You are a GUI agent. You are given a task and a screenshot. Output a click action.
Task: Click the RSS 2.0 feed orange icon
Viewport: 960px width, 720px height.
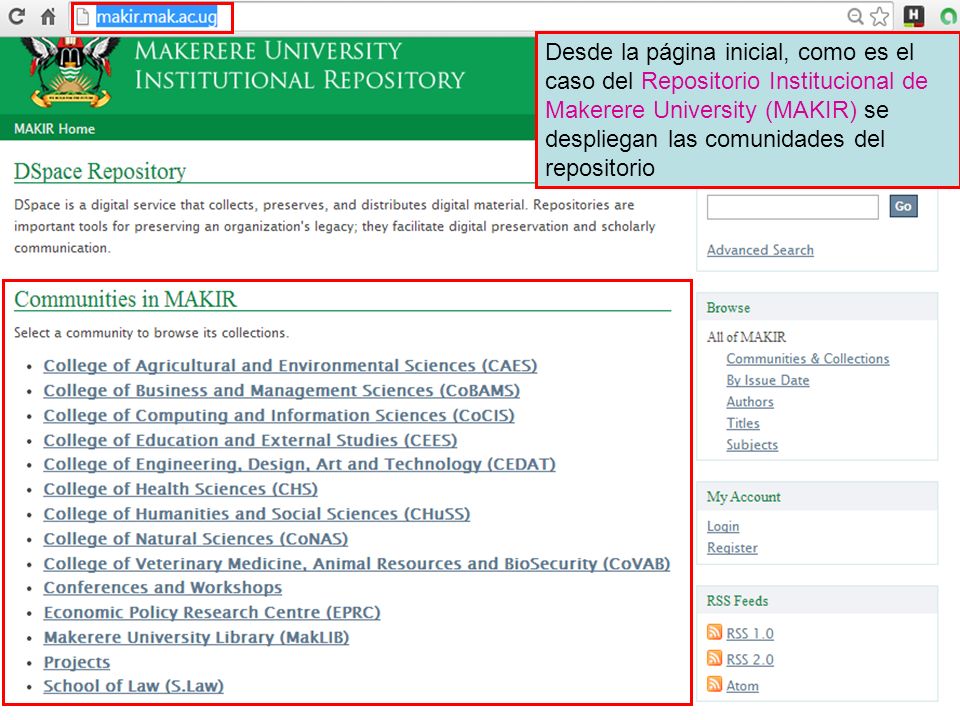click(714, 658)
